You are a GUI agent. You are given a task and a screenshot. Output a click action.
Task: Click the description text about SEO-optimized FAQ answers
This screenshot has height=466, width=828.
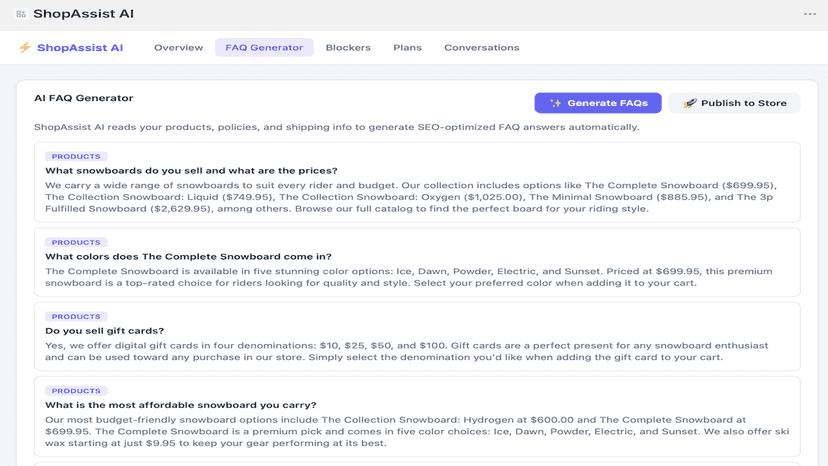pos(336,127)
